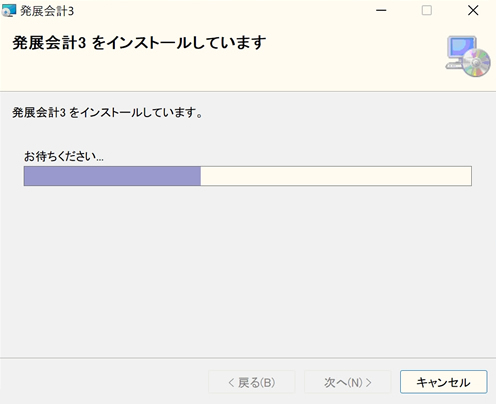
Task: Click the grayed-out maximize box
Action: [x=427, y=11]
